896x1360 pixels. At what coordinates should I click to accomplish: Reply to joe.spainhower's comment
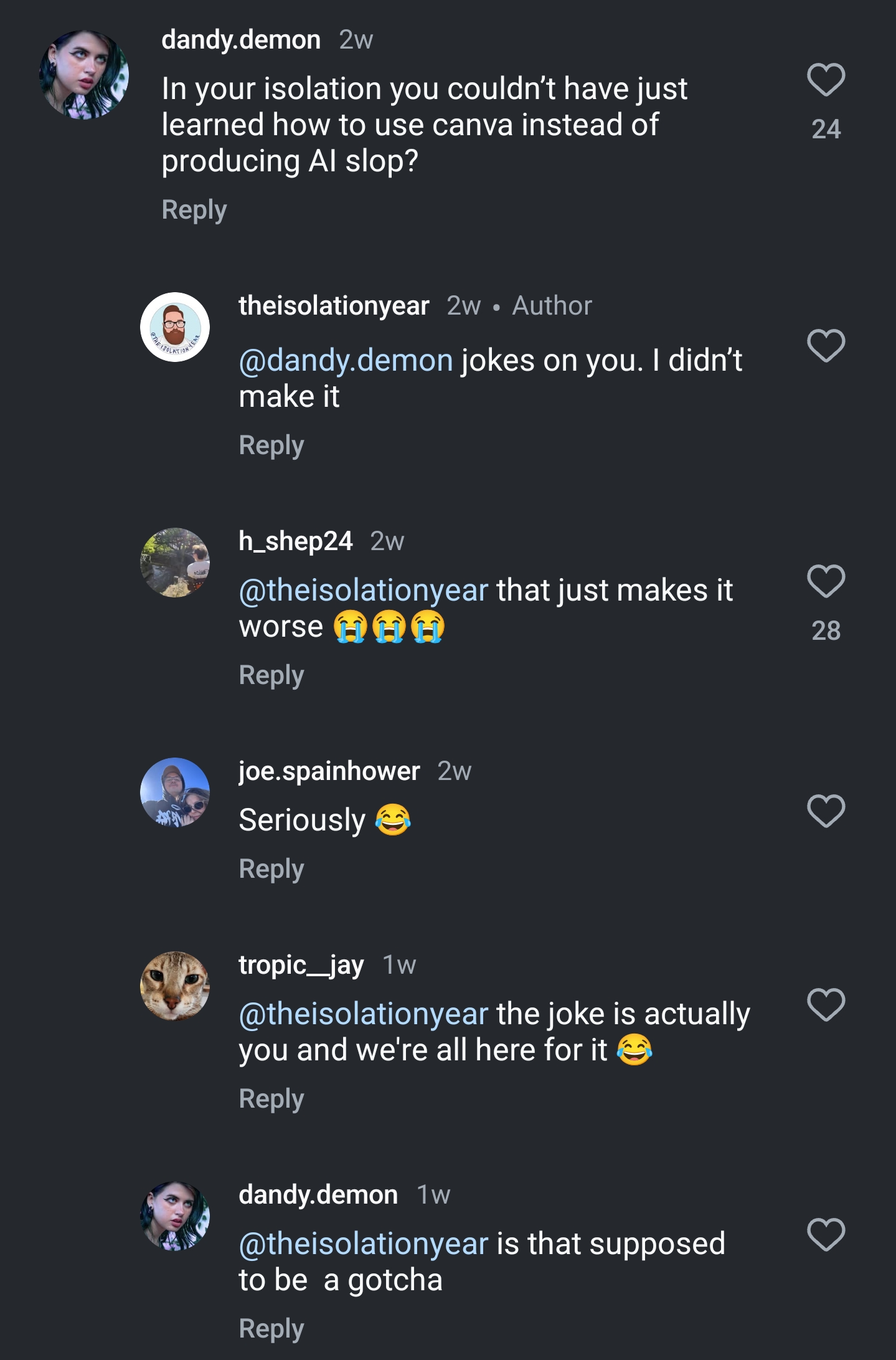tap(271, 870)
